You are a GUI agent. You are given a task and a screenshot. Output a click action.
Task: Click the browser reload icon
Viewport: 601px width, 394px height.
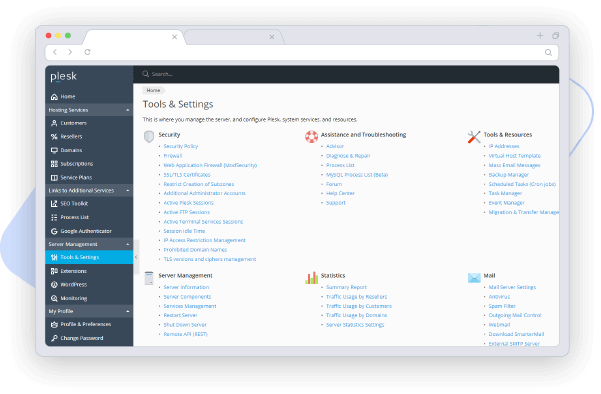[87, 52]
